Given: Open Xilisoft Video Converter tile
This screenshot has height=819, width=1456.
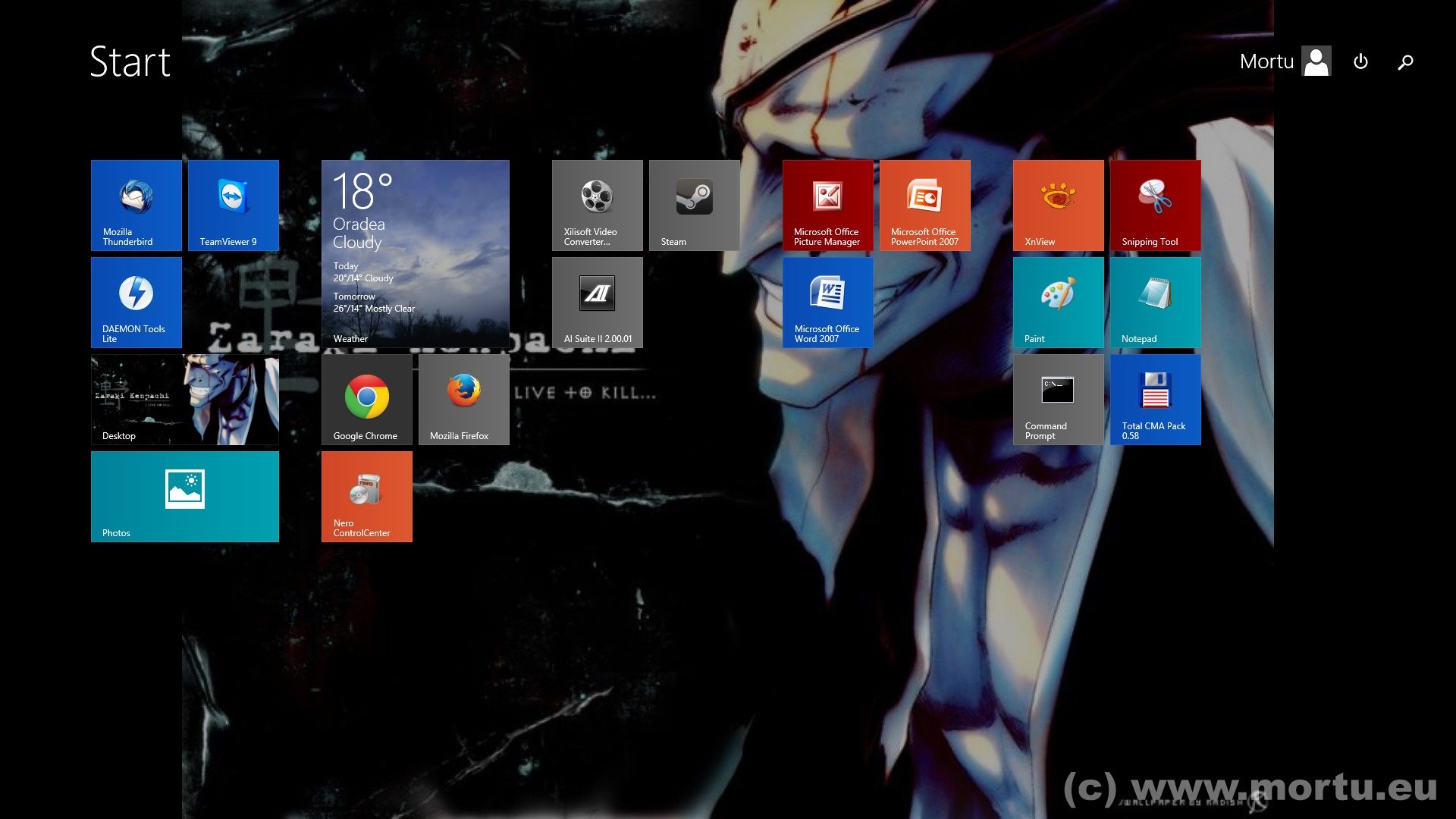Looking at the screenshot, I should (598, 205).
